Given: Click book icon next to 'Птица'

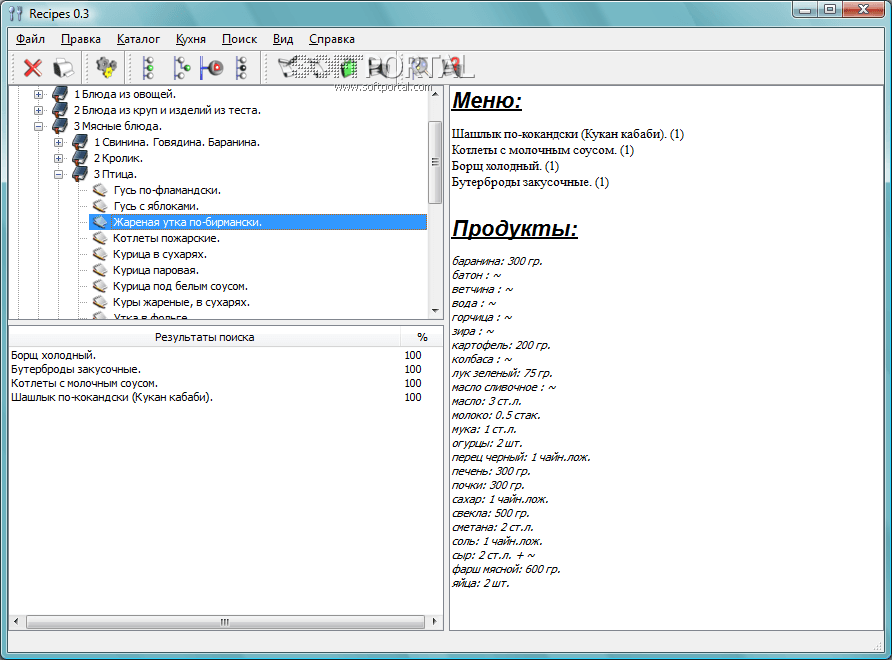Looking at the screenshot, I should pos(80,174).
